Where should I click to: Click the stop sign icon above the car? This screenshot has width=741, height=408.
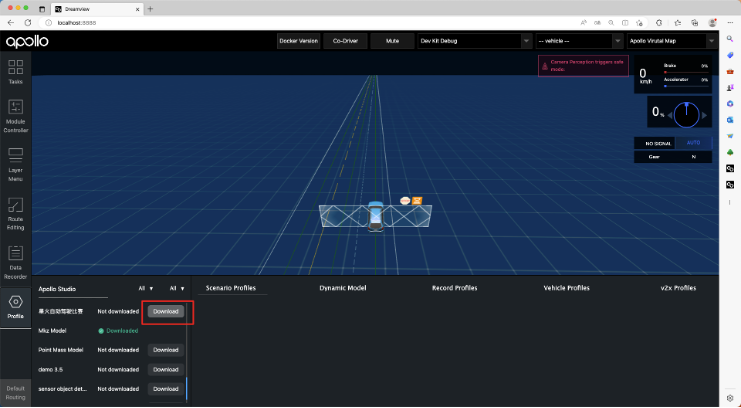(405, 200)
